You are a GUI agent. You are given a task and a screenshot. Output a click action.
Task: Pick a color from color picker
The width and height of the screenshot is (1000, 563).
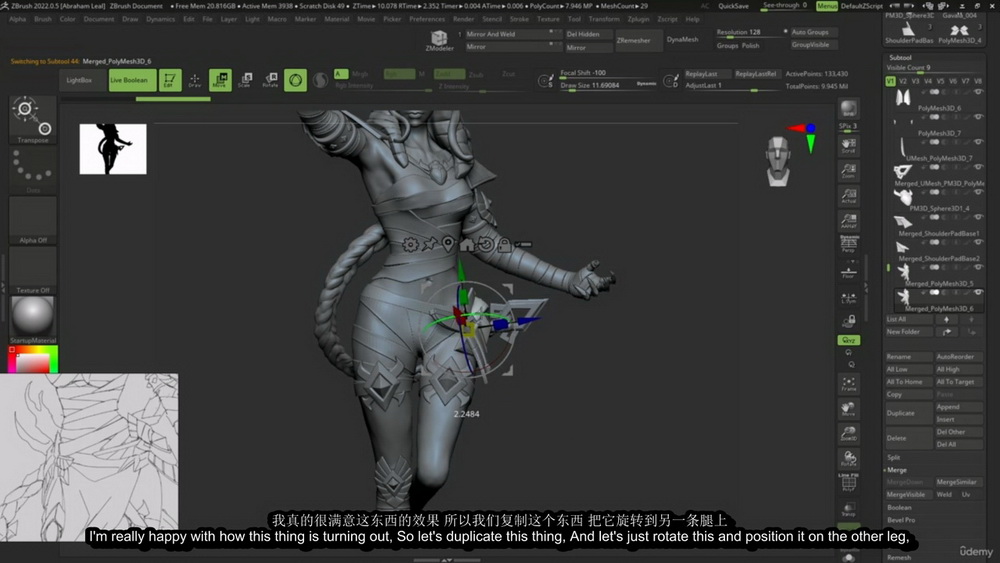(33, 360)
